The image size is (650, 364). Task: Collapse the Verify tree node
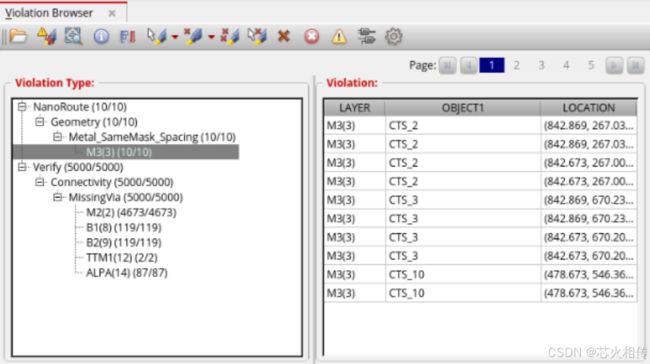22,167
